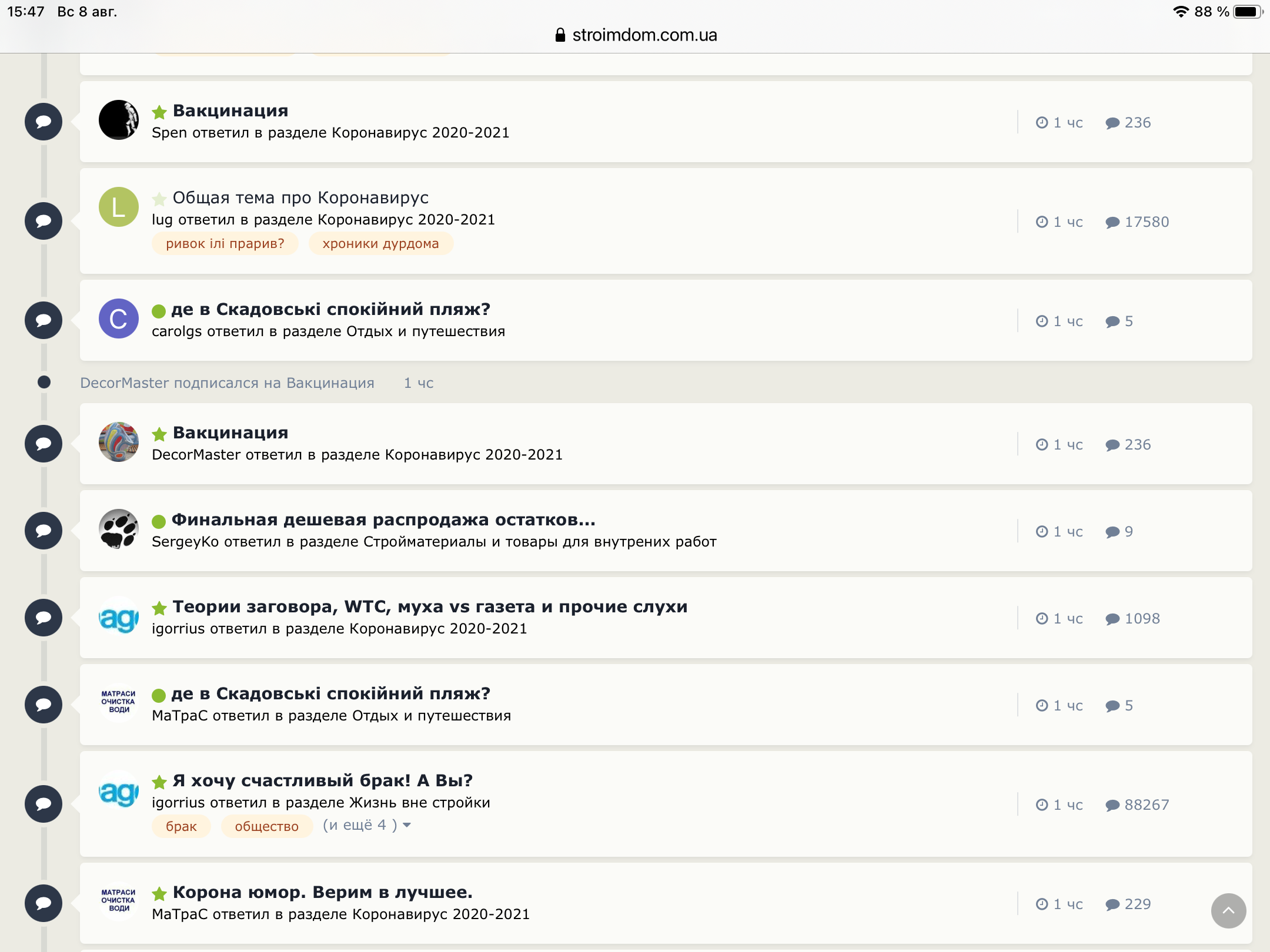Viewport: 1270px width, 952px height.
Task: Click the timeline dot beside DecorMaster subscription
Action: [x=44, y=382]
